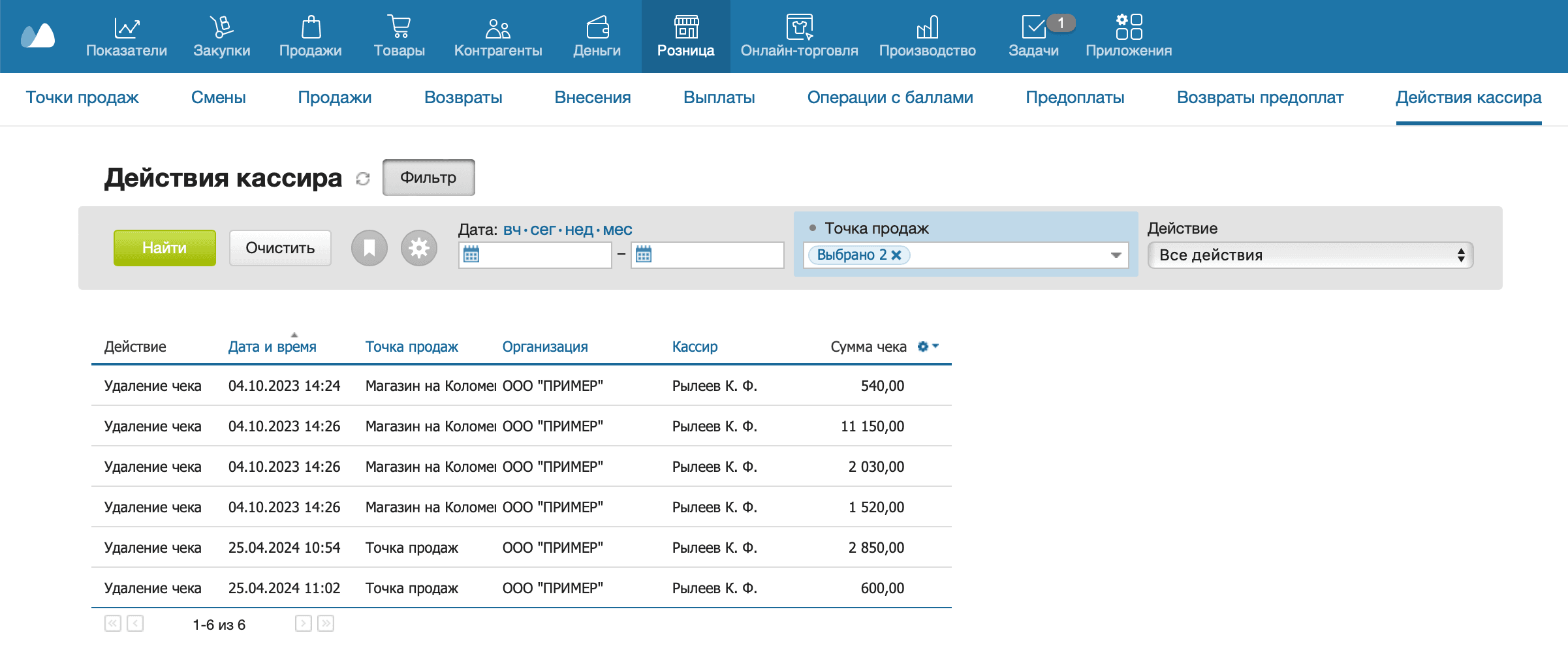Viewport: 1568px width, 650px height.
Task: Click the Найти search button
Action: coord(164,248)
